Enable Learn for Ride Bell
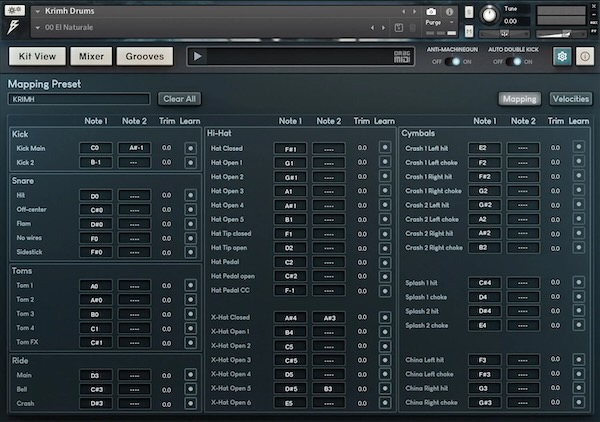This screenshot has width=600, height=422. click(x=190, y=389)
